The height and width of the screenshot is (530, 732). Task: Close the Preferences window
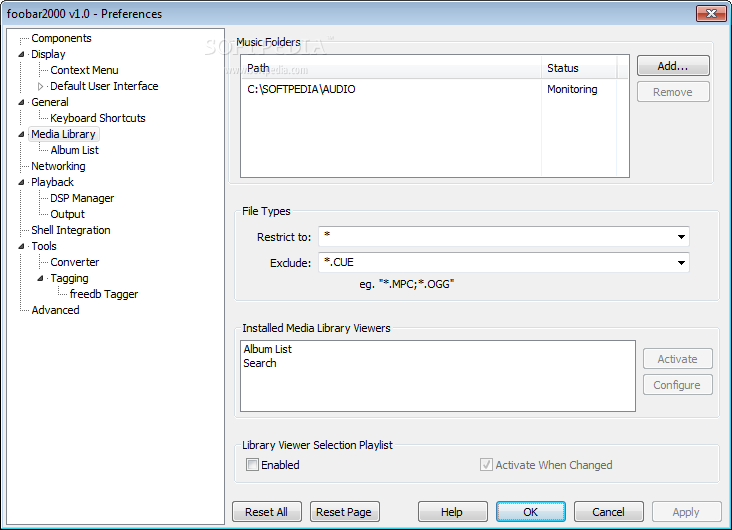[x=711, y=14]
